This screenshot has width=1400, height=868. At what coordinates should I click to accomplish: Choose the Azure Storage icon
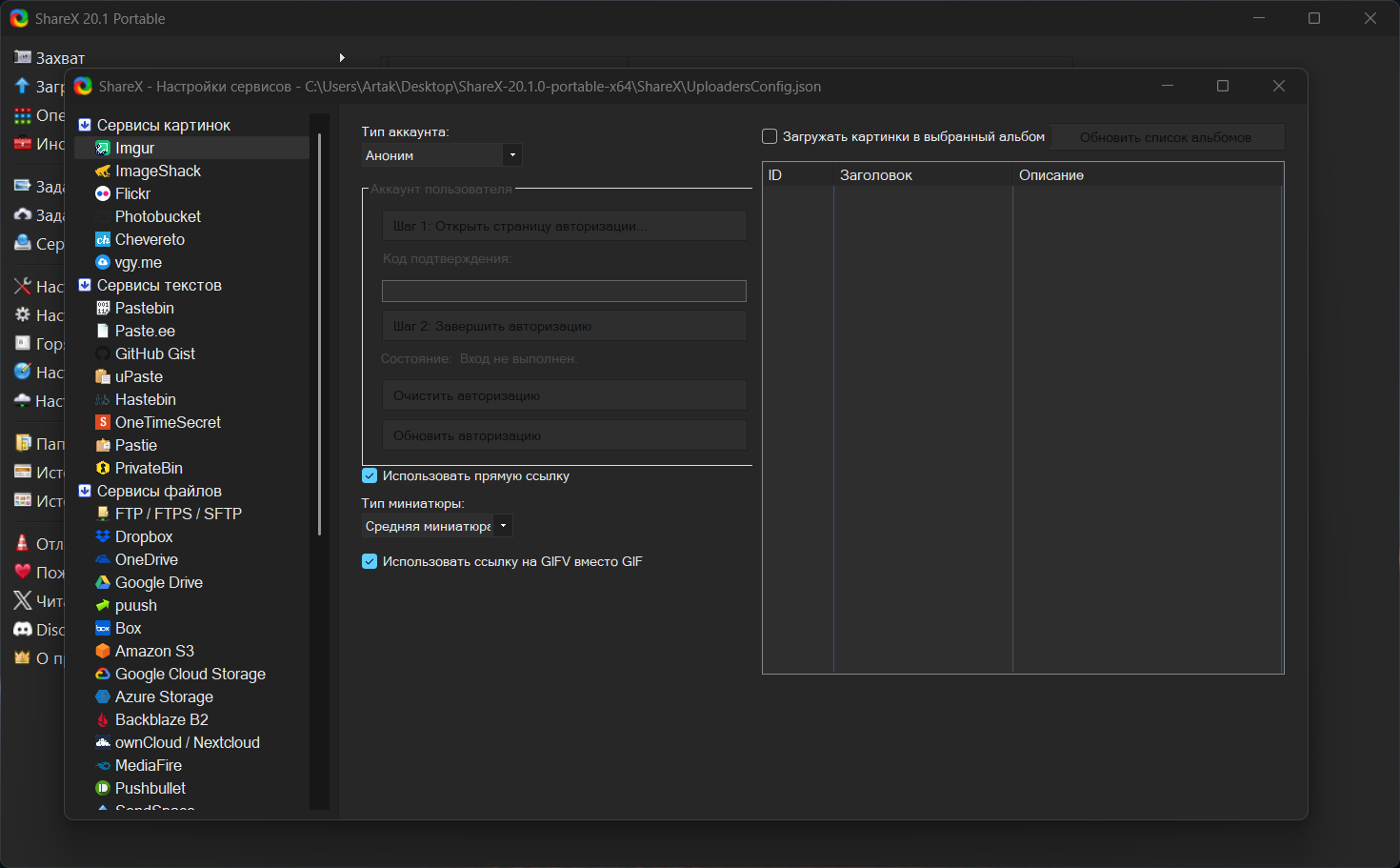[x=103, y=696]
